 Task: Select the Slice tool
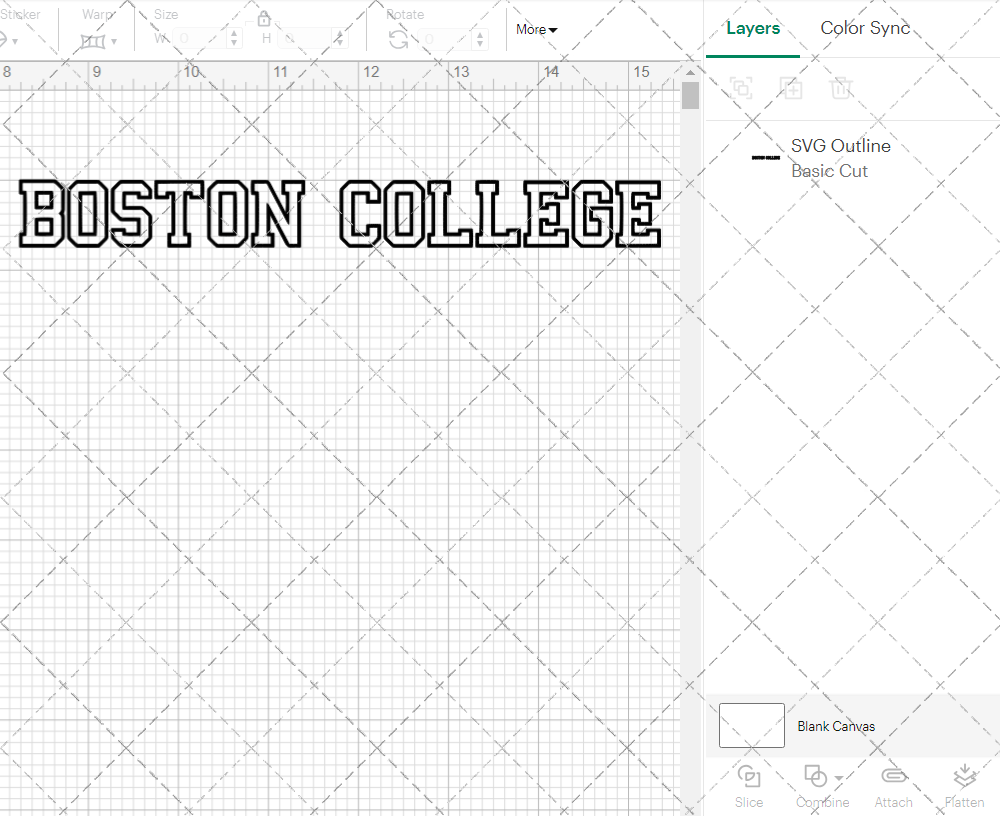pos(749,786)
